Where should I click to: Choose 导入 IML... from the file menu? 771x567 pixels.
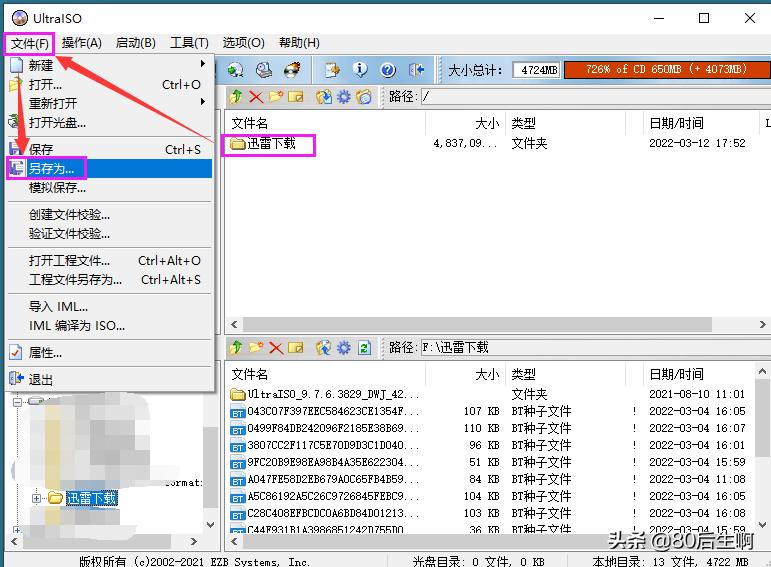(110, 306)
